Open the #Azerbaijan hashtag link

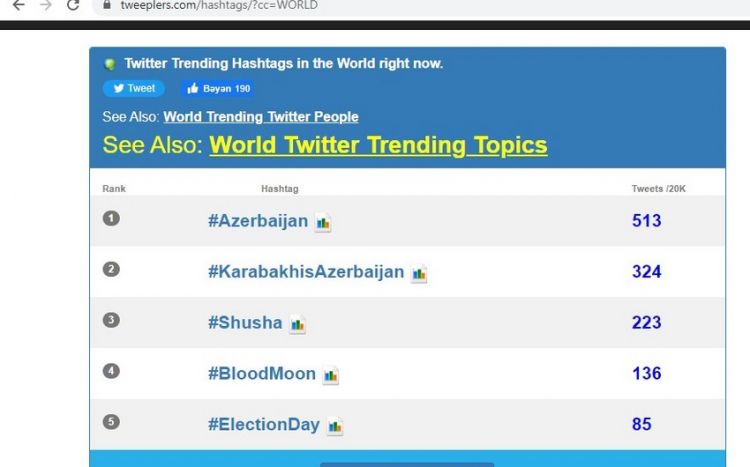(x=258, y=221)
